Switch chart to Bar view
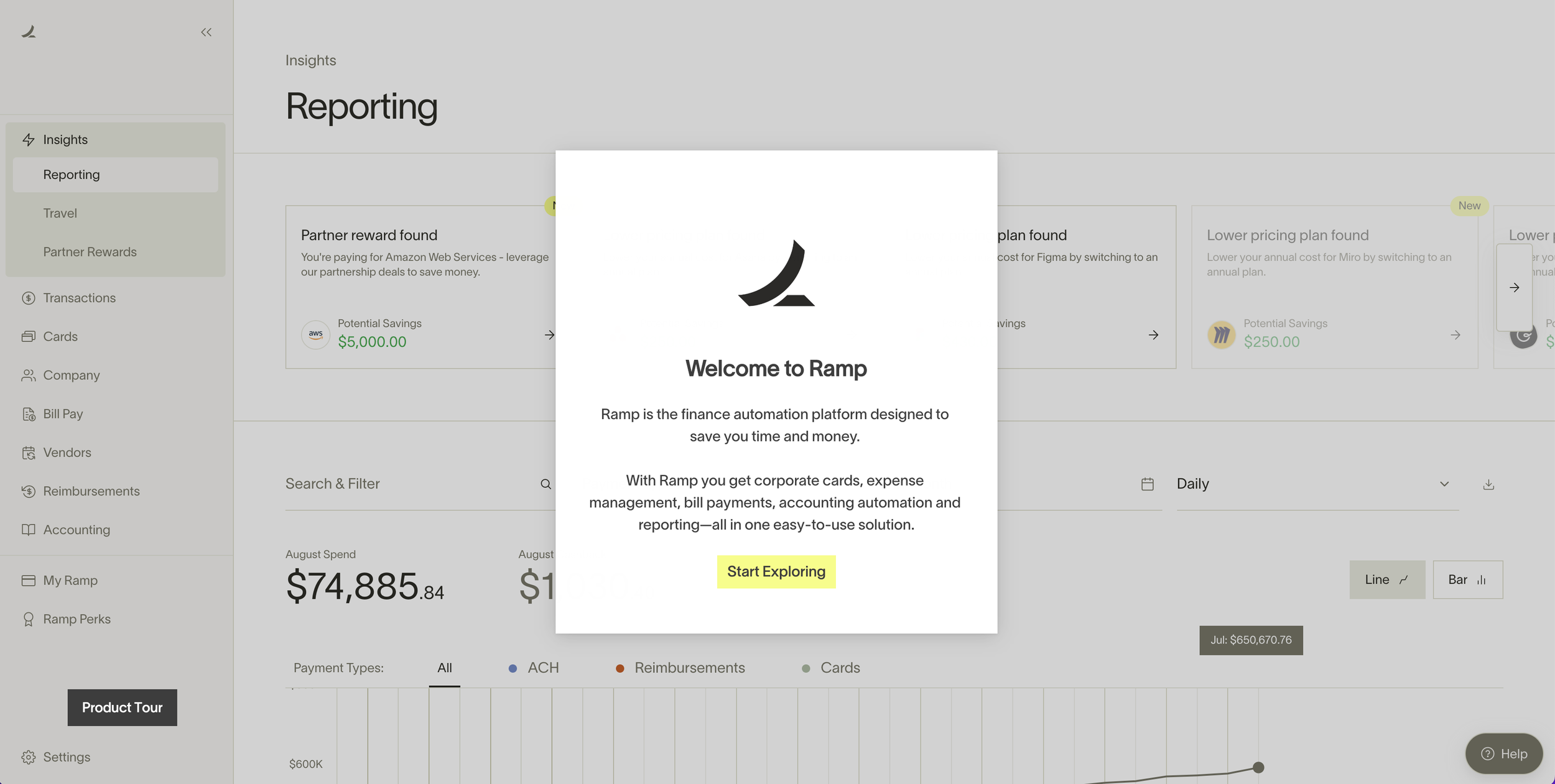Image resolution: width=1555 pixels, height=784 pixels. (1467, 579)
